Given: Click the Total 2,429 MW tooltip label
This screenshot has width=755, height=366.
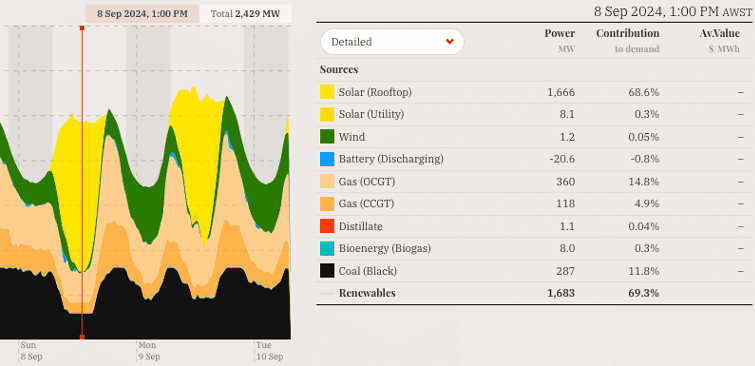Looking at the screenshot, I should (x=246, y=13).
